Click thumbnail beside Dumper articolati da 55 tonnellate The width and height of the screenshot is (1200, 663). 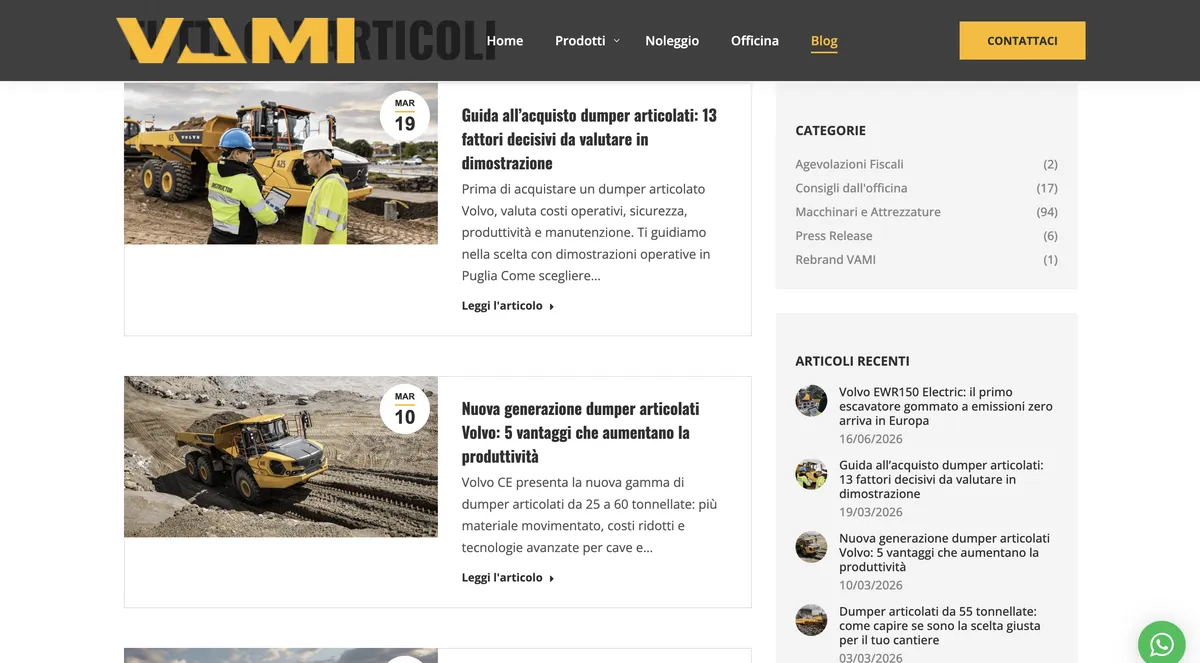811,620
